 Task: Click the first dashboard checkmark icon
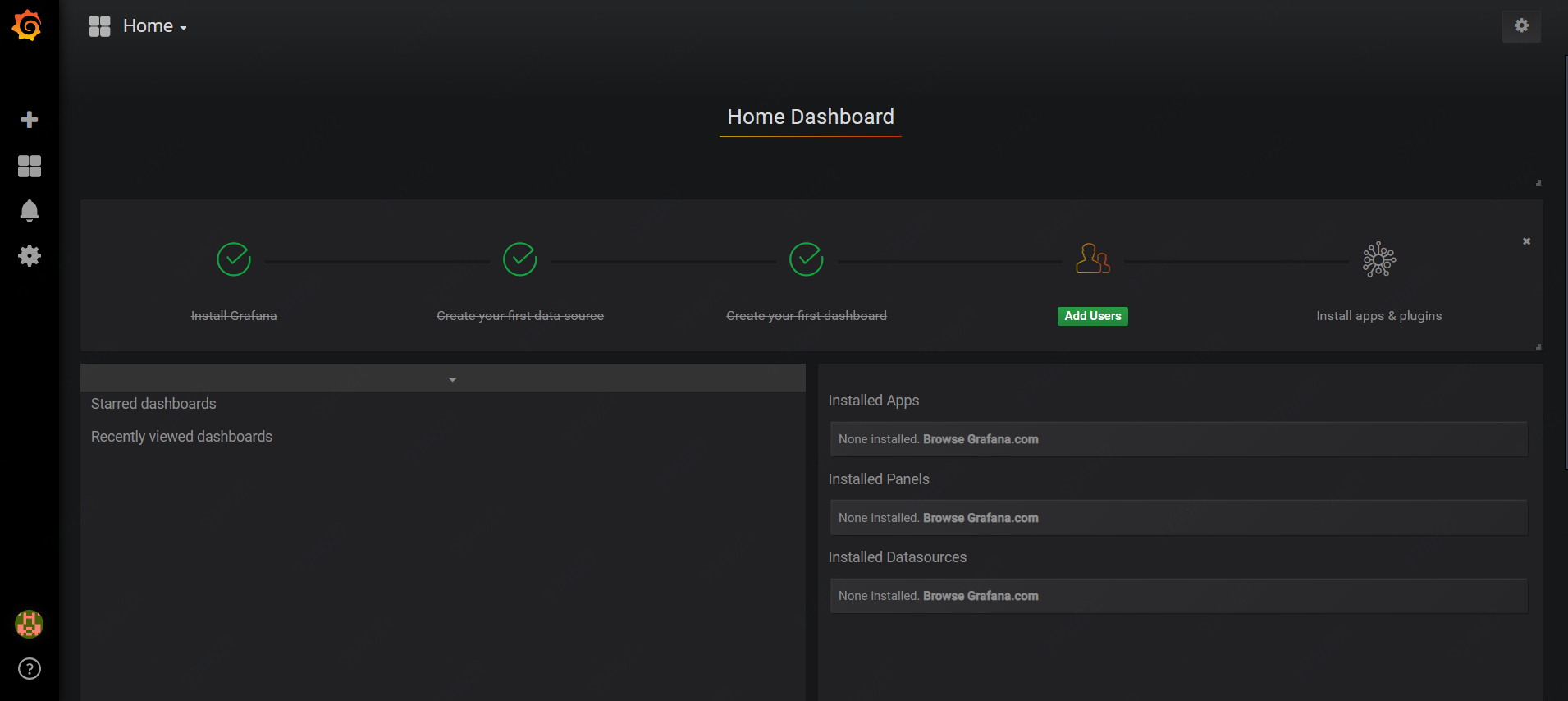pyautogui.click(x=807, y=259)
